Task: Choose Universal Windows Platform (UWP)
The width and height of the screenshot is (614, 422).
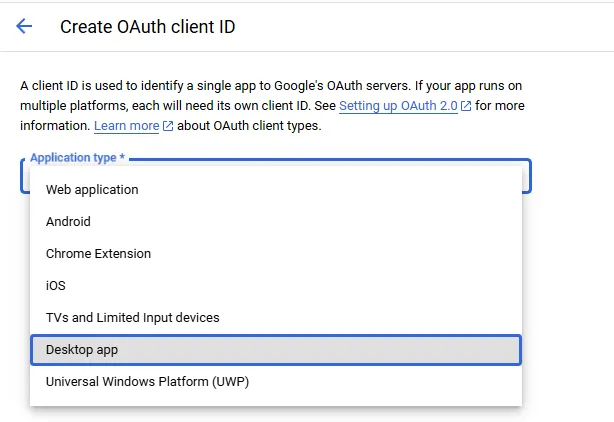Action: (276, 382)
